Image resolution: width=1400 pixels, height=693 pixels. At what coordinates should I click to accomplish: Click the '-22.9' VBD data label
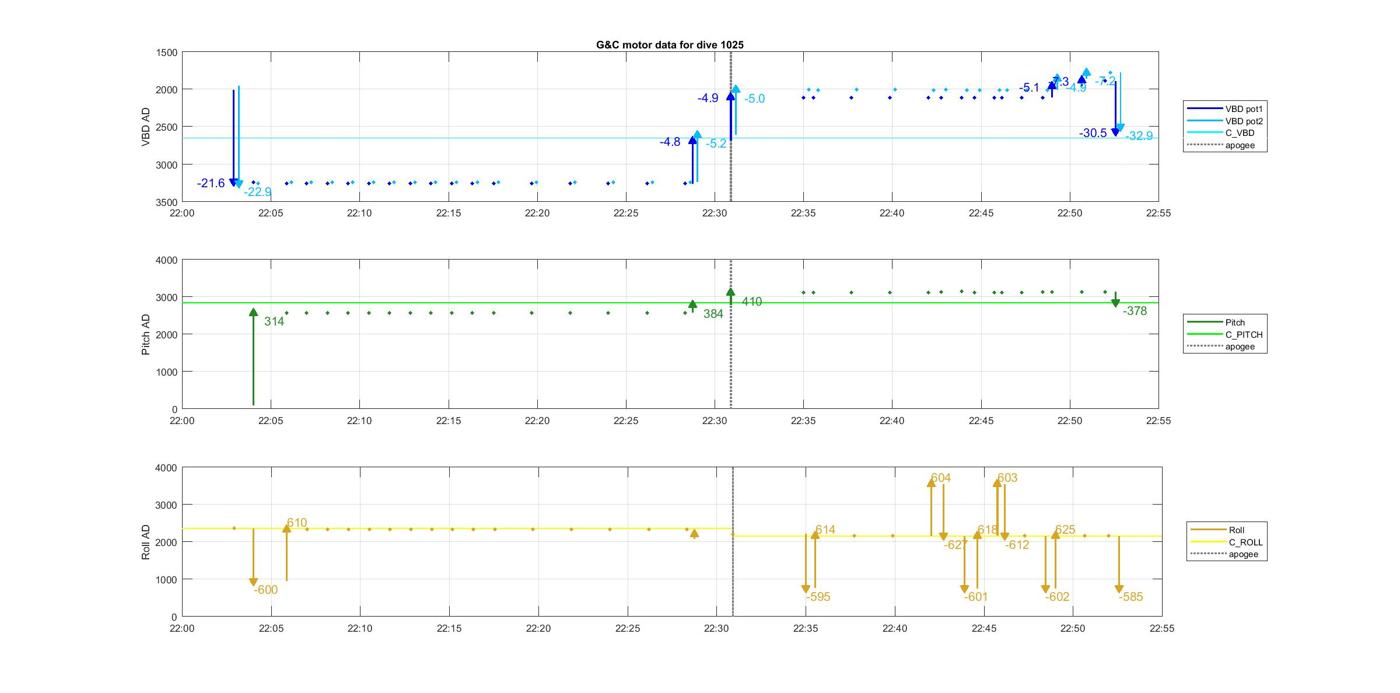point(258,192)
